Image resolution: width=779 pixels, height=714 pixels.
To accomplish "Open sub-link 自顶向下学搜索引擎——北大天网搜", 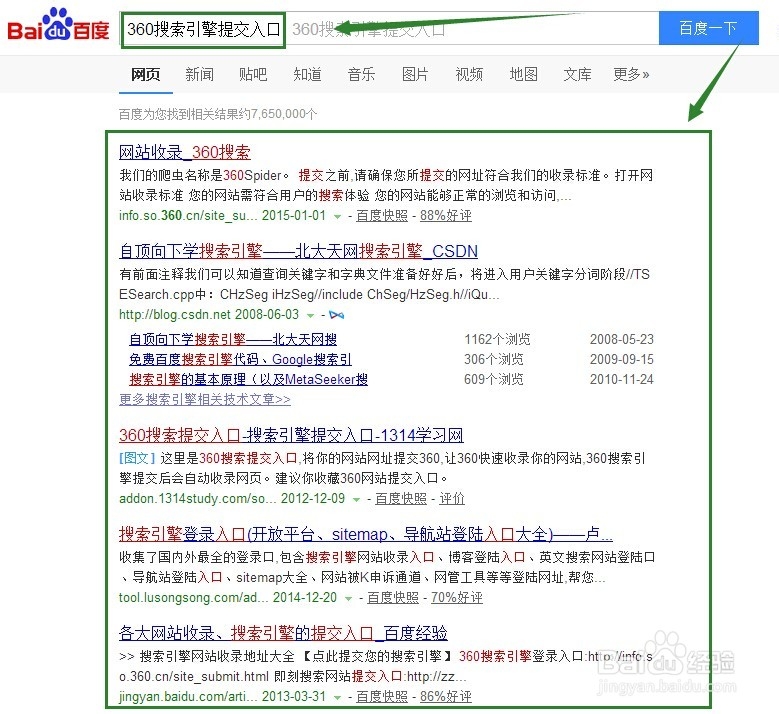I will point(233,339).
